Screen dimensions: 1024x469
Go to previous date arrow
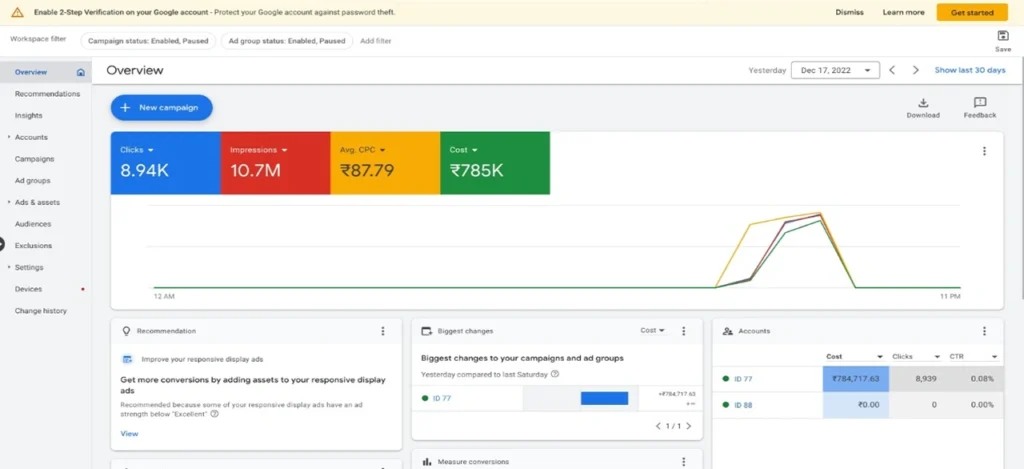892,70
